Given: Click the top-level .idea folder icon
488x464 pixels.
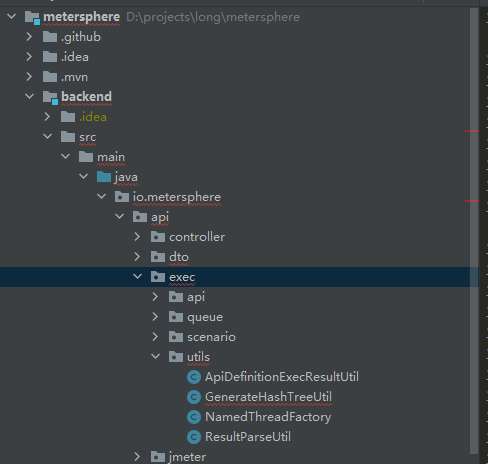Looking at the screenshot, I should [x=50, y=57].
